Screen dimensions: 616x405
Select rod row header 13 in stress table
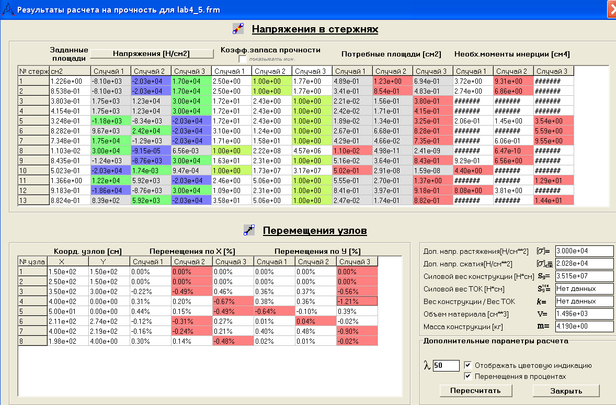click(33, 200)
